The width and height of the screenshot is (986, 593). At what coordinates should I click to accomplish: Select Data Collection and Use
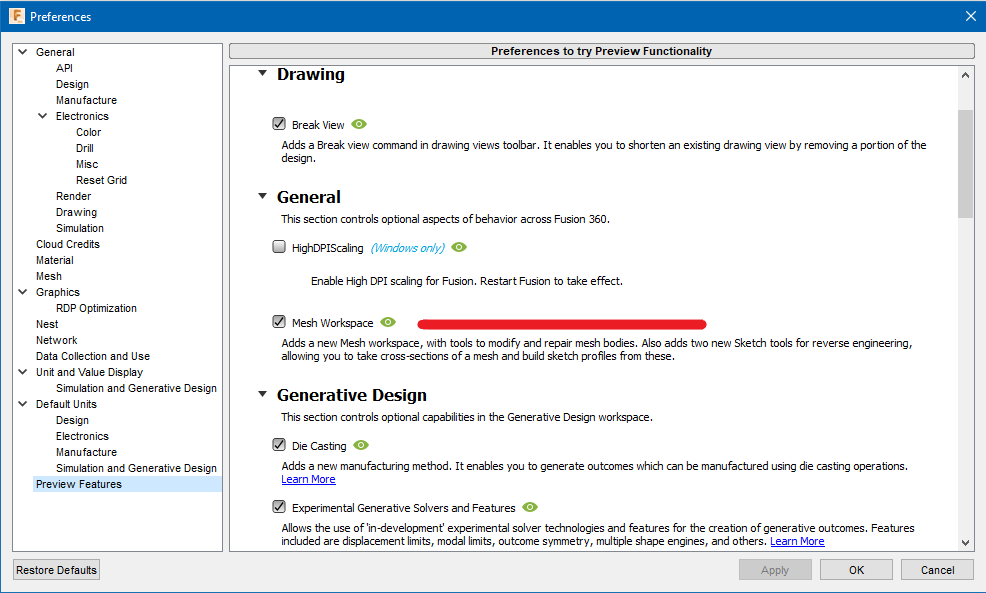(92, 356)
